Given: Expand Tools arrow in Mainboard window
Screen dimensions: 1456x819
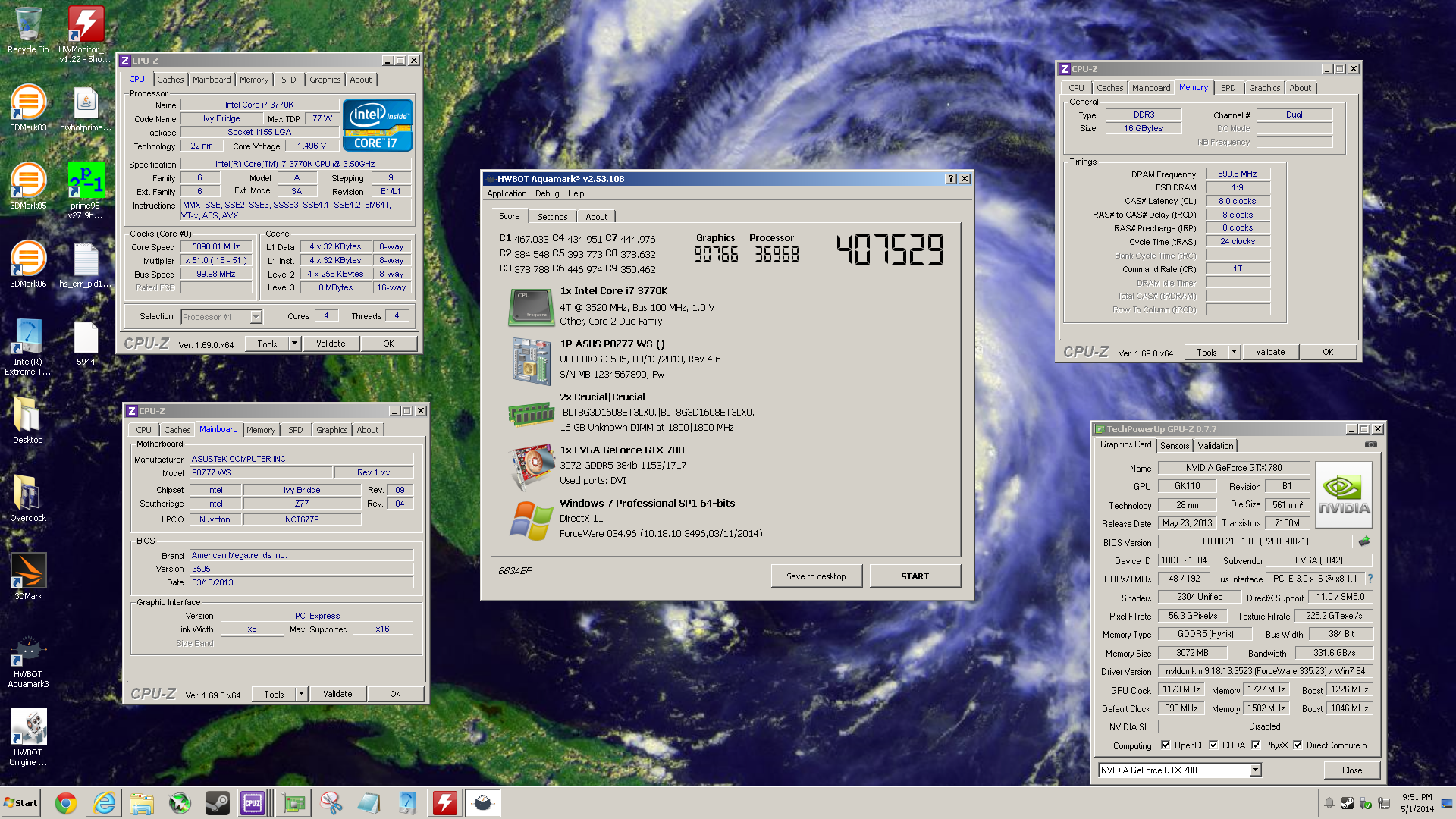Looking at the screenshot, I should 301,694.
